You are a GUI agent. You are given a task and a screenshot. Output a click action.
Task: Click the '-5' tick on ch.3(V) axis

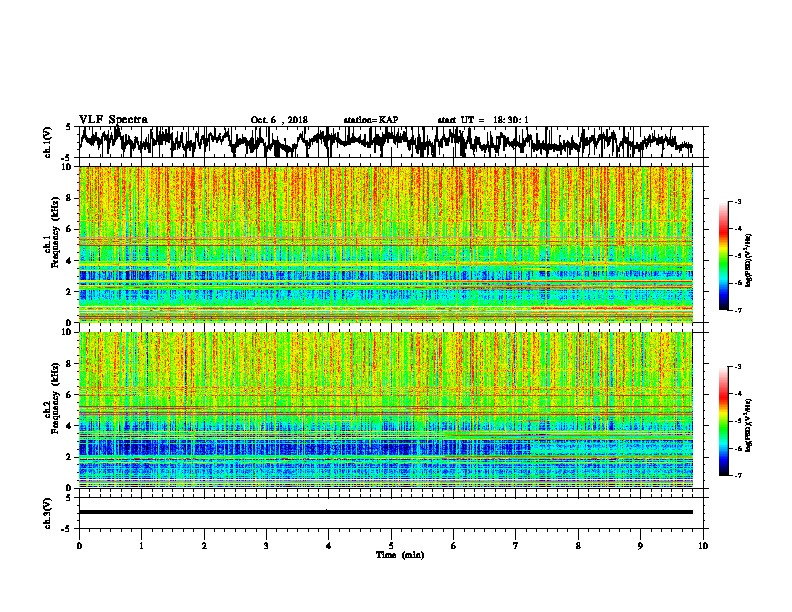pyautogui.click(x=67, y=529)
